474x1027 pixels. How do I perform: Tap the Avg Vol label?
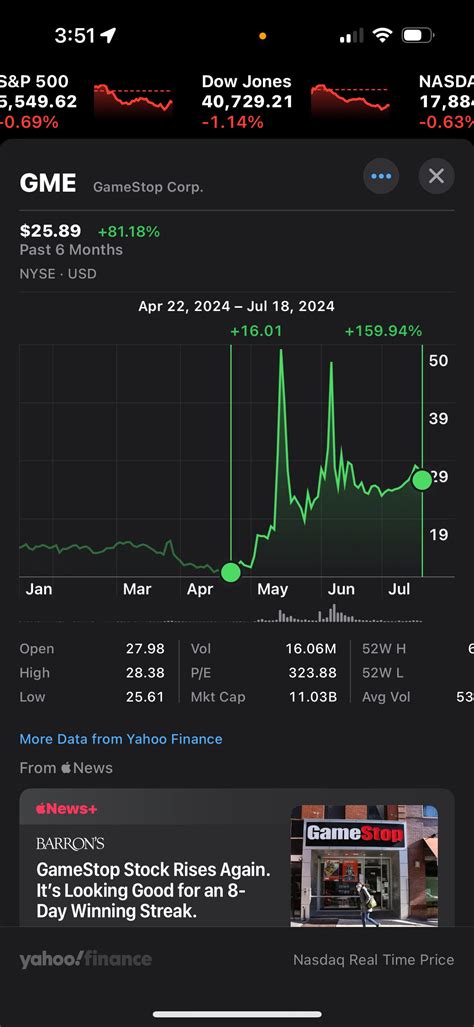[x=386, y=697]
